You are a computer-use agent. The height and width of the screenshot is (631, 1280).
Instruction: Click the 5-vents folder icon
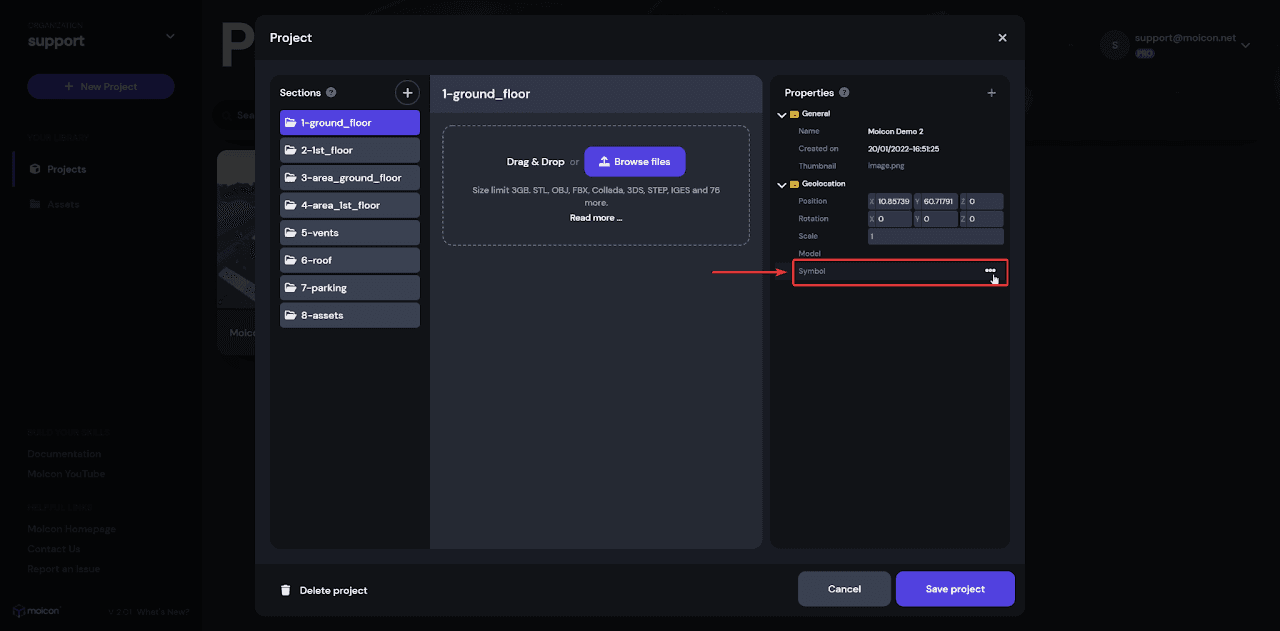click(291, 233)
